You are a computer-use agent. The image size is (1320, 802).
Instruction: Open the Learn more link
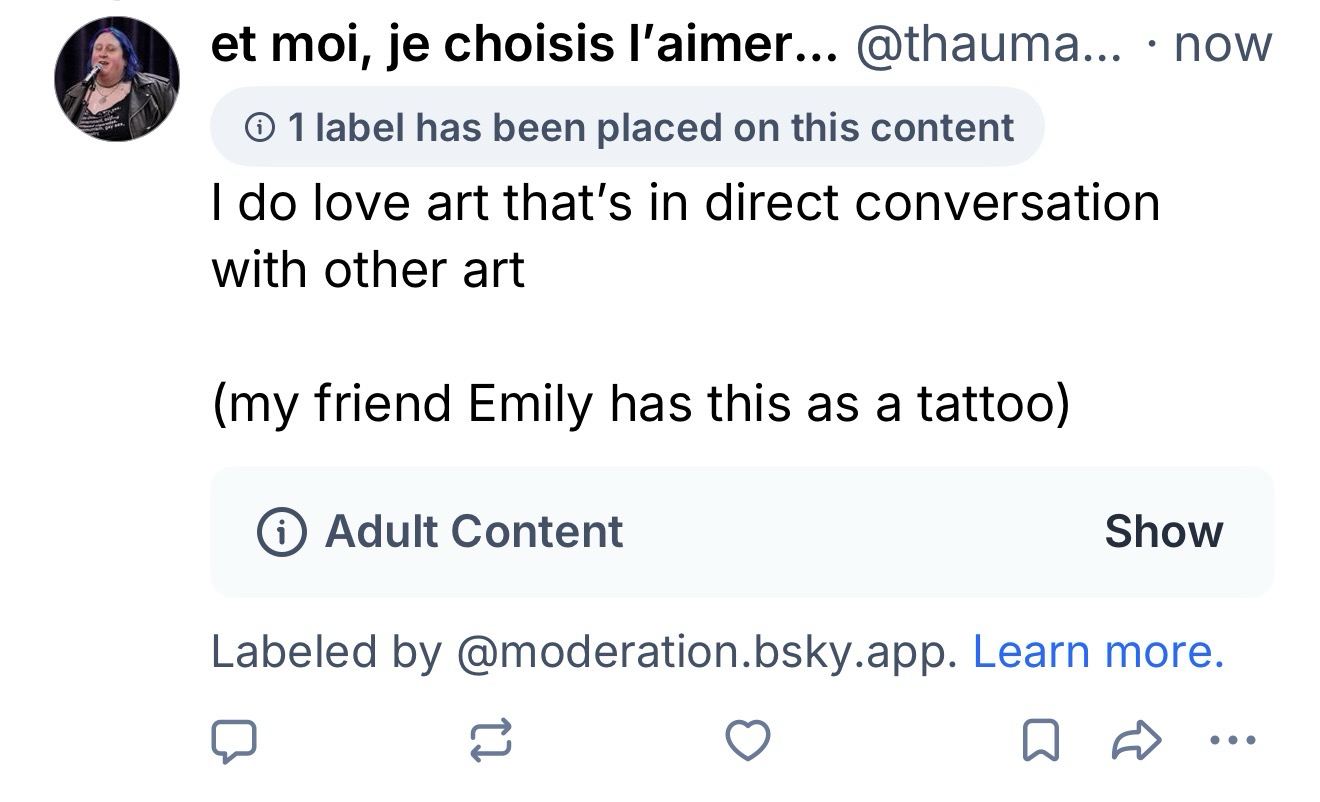point(1098,652)
